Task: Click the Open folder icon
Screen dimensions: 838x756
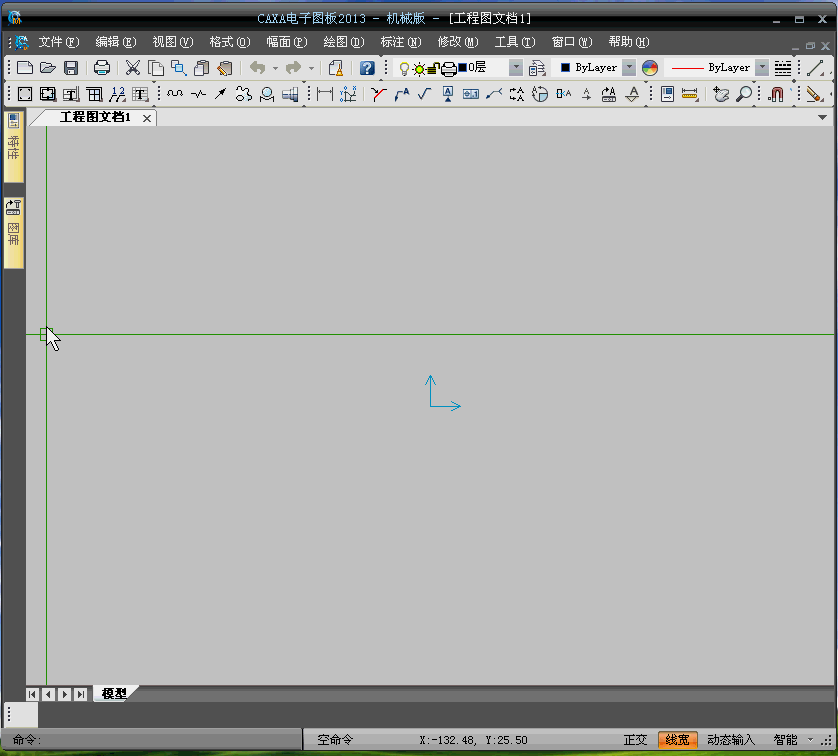Action: 48,68
